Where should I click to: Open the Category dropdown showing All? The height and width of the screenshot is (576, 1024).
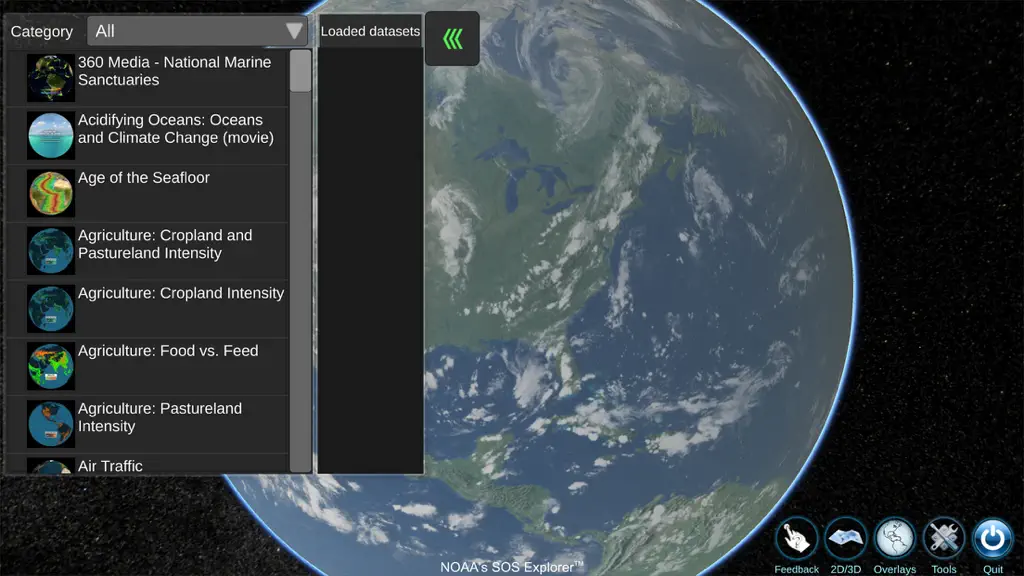point(197,31)
